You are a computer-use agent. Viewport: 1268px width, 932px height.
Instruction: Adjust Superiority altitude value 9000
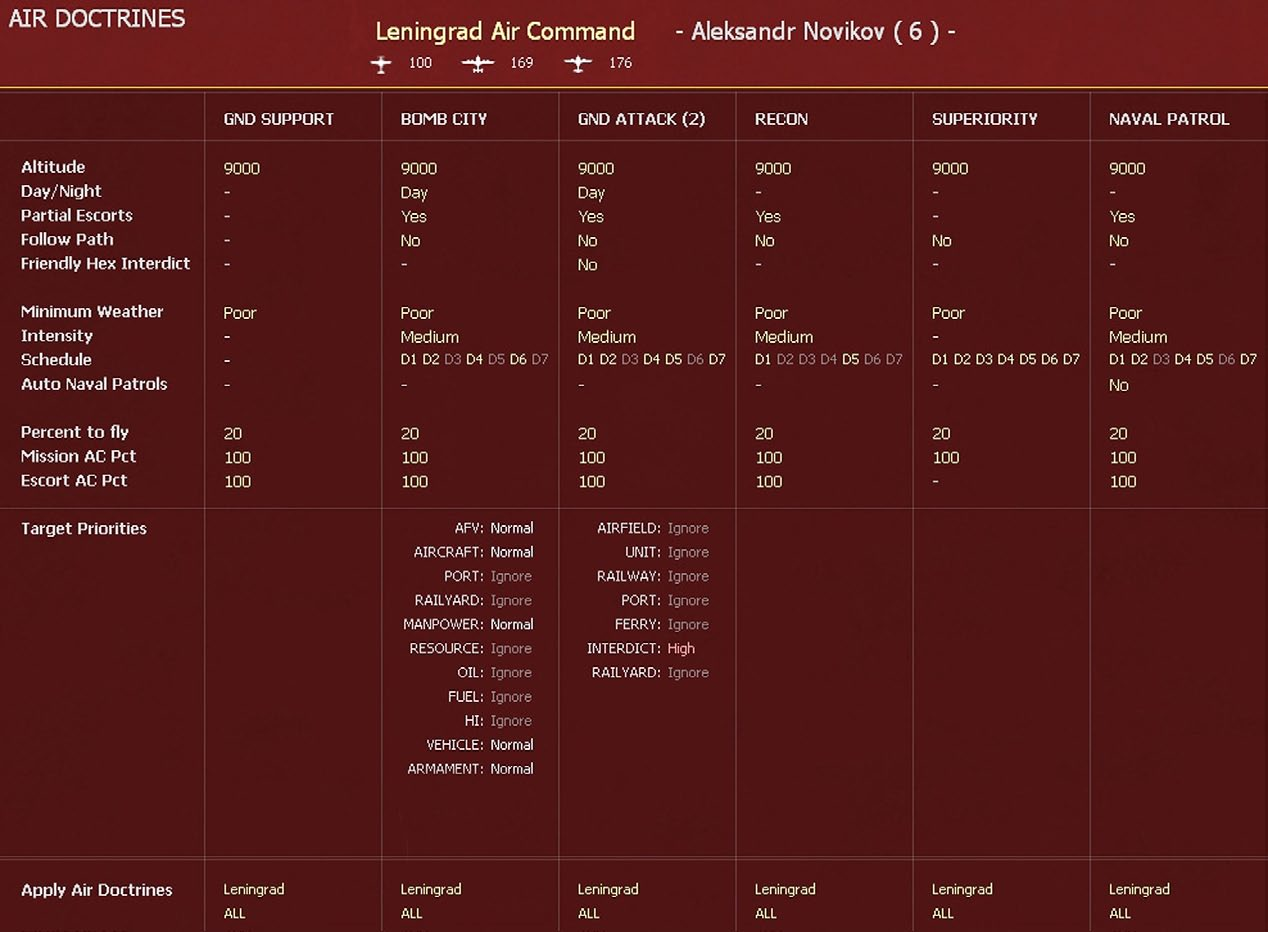(949, 169)
